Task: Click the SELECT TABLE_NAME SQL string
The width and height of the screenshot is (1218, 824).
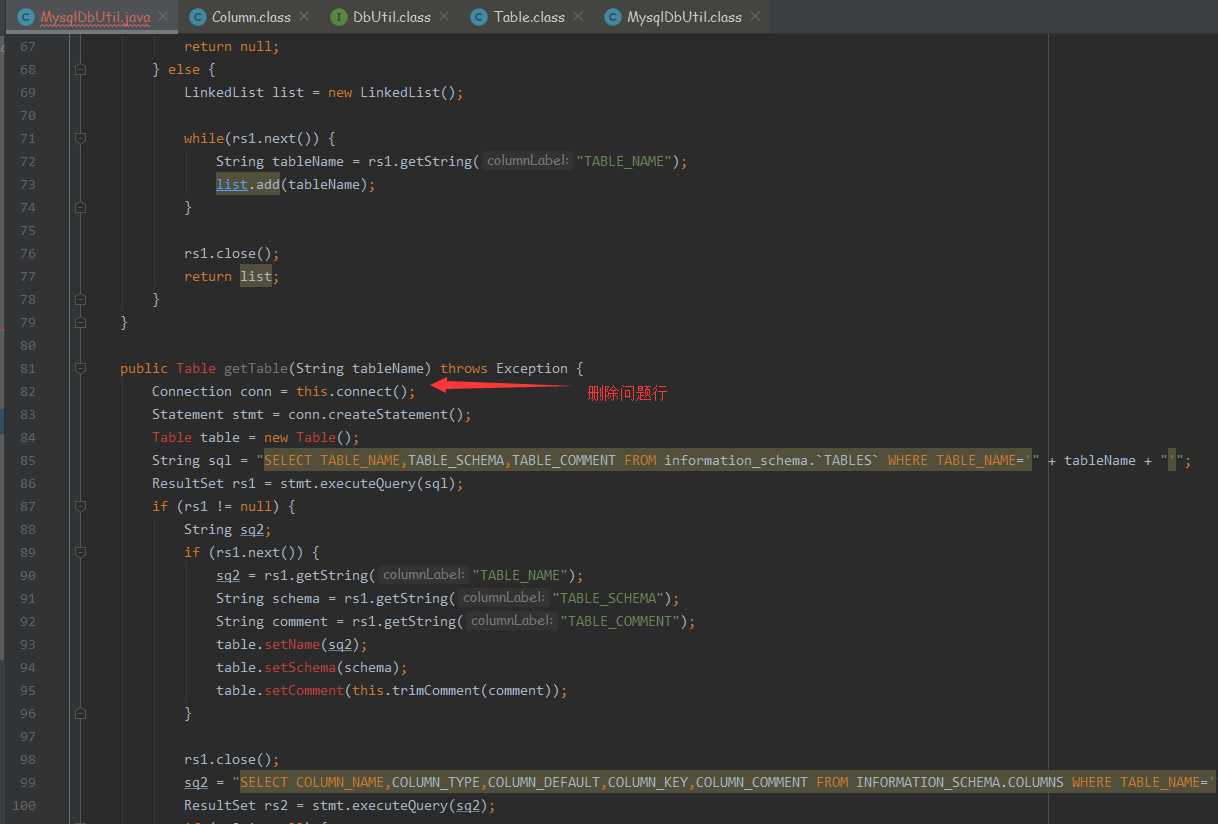Action: coord(648,461)
